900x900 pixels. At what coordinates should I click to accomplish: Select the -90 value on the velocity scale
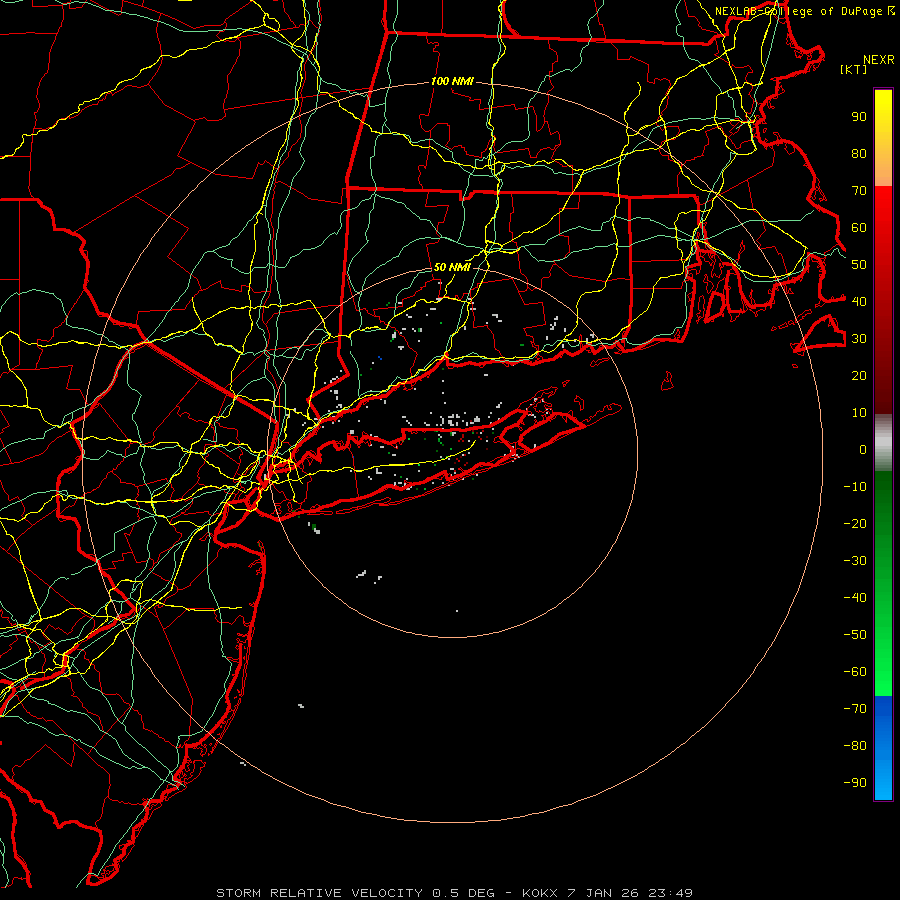tap(855, 783)
